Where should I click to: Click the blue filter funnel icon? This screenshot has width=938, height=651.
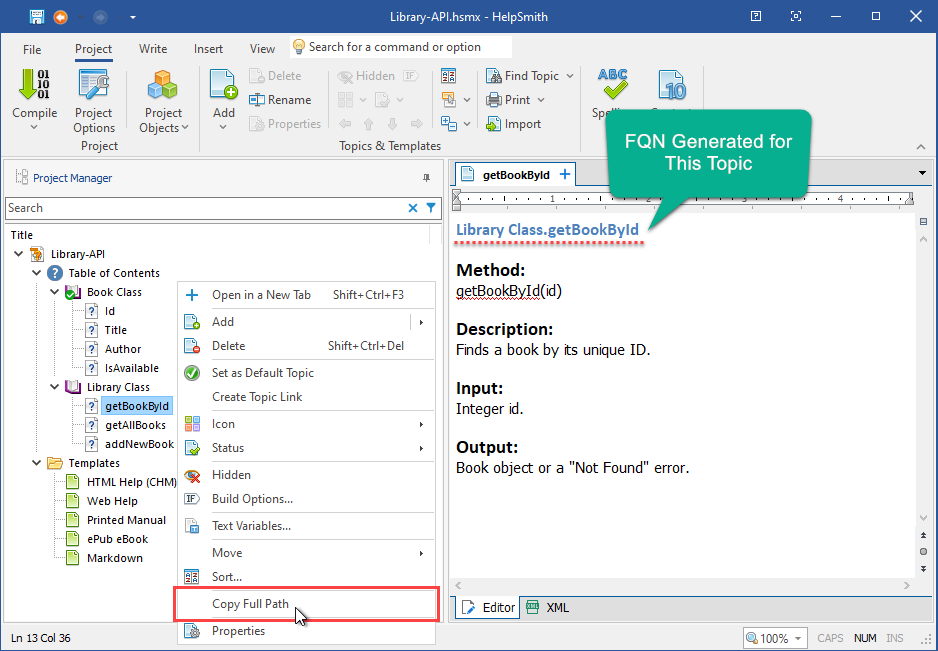[x=431, y=208]
